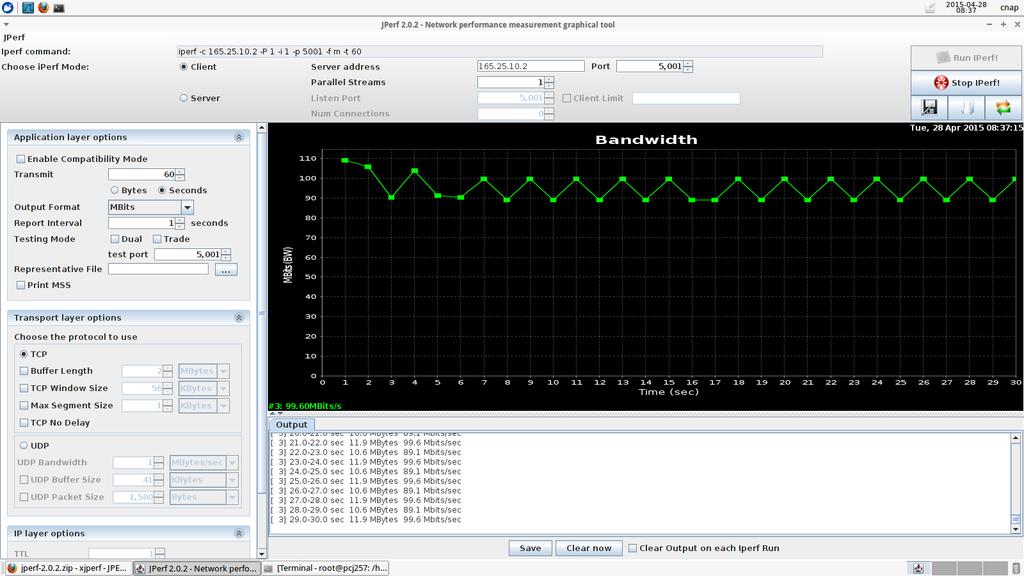Image resolution: width=1024 pixels, height=576 pixels.
Task: Launch the terminal from the top panel
Action: [x=59, y=8]
